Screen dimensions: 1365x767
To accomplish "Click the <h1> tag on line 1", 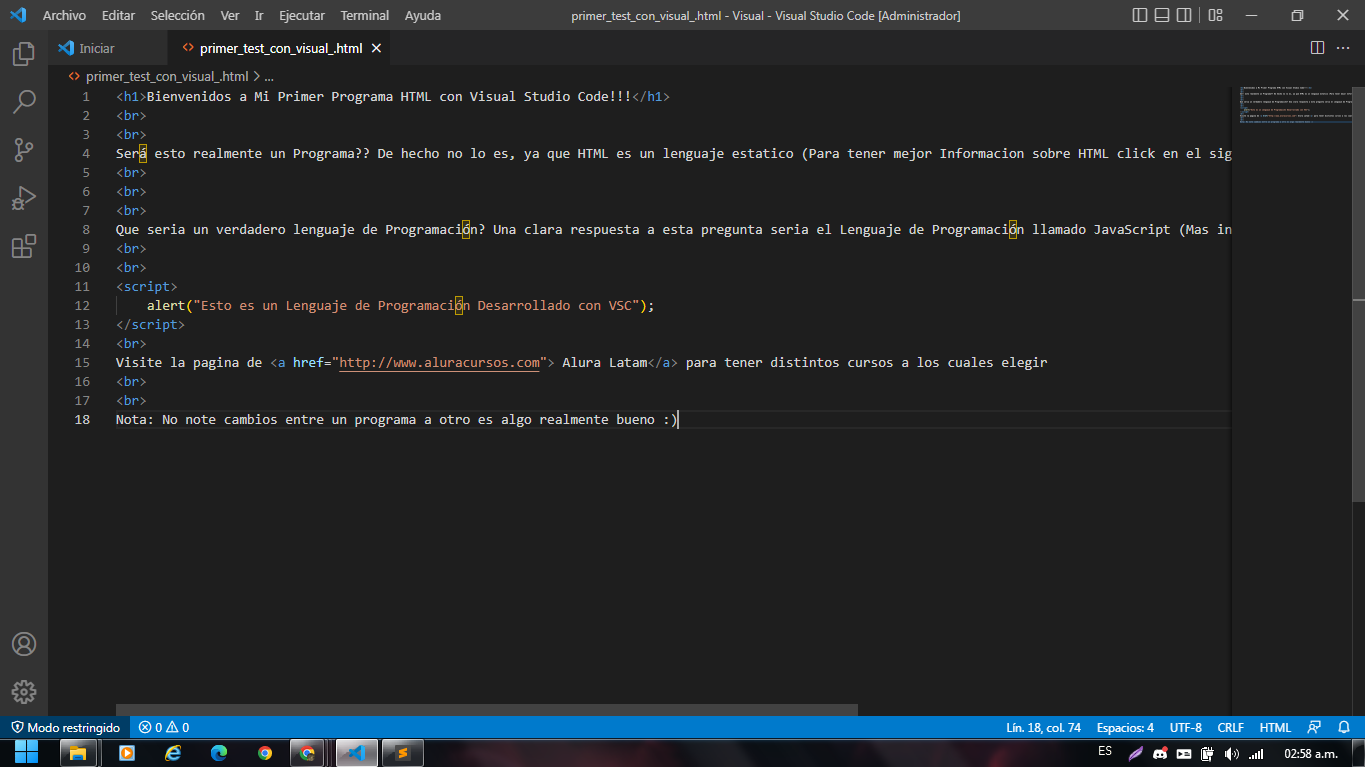I will (131, 97).
